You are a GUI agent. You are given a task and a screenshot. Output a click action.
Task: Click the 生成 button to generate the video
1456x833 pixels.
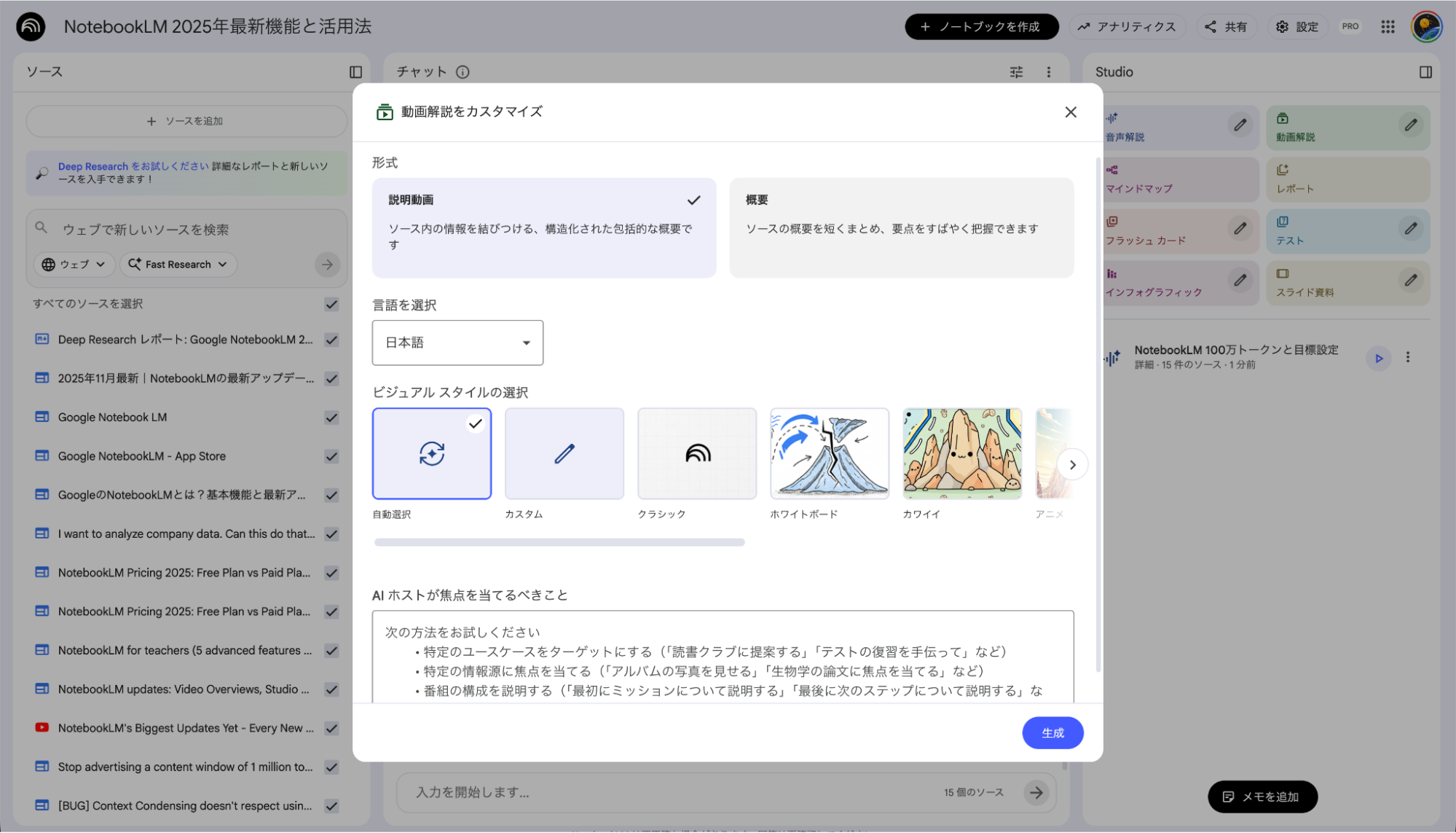1052,732
